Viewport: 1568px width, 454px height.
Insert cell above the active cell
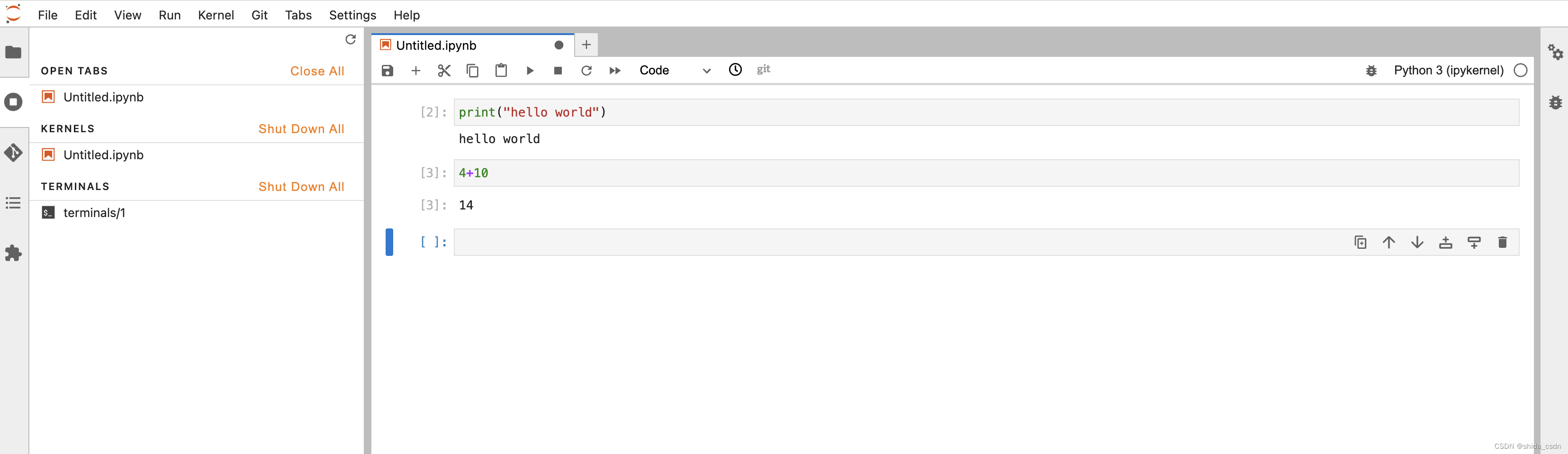pyautogui.click(x=1446, y=242)
